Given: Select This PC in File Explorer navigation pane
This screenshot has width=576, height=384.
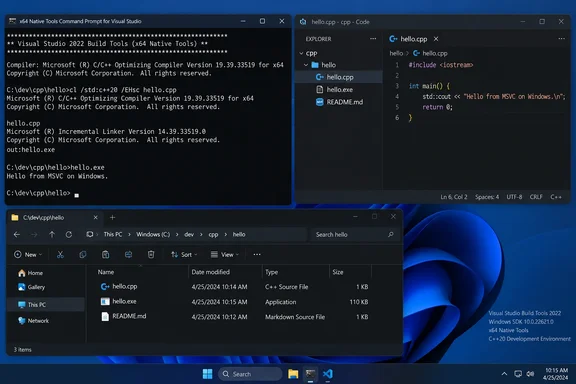Looking at the screenshot, I should pos(46,305).
